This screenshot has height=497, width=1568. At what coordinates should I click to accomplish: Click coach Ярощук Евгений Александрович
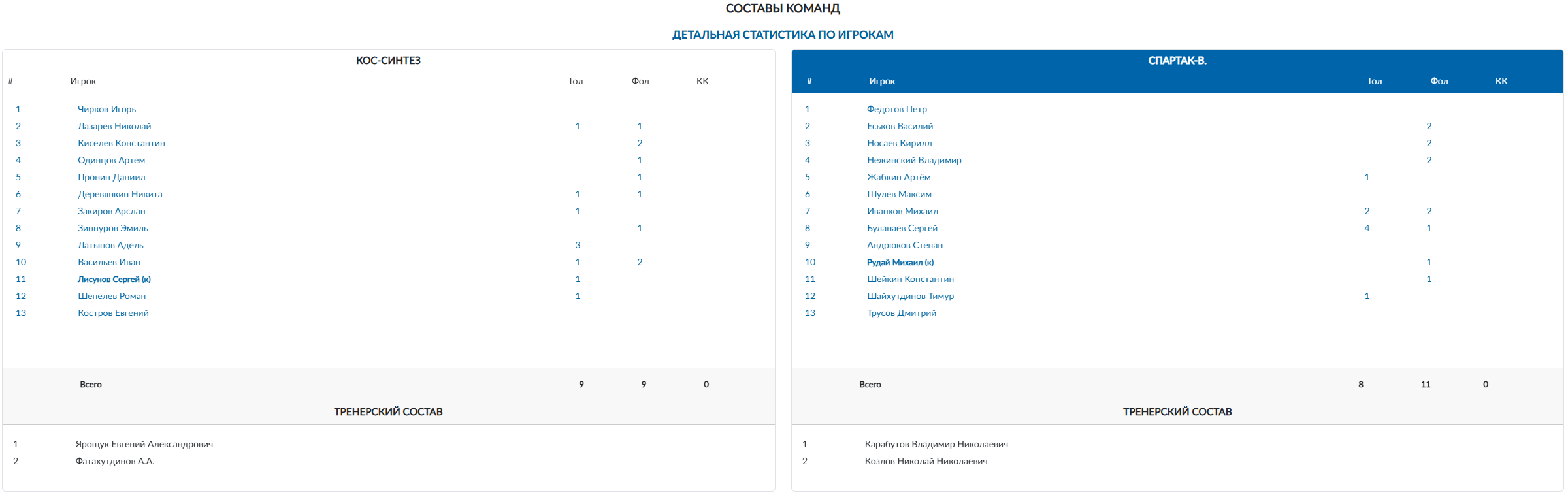[x=144, y=444]
